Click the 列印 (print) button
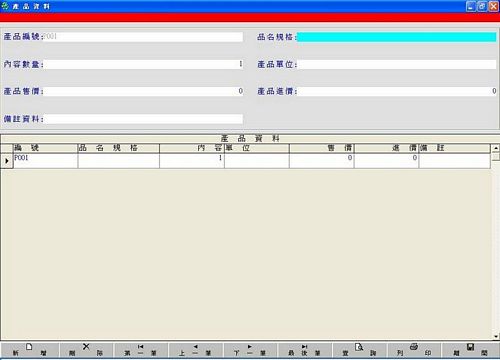The width and height of the screenshot is (500, 360). click(414, 350)
